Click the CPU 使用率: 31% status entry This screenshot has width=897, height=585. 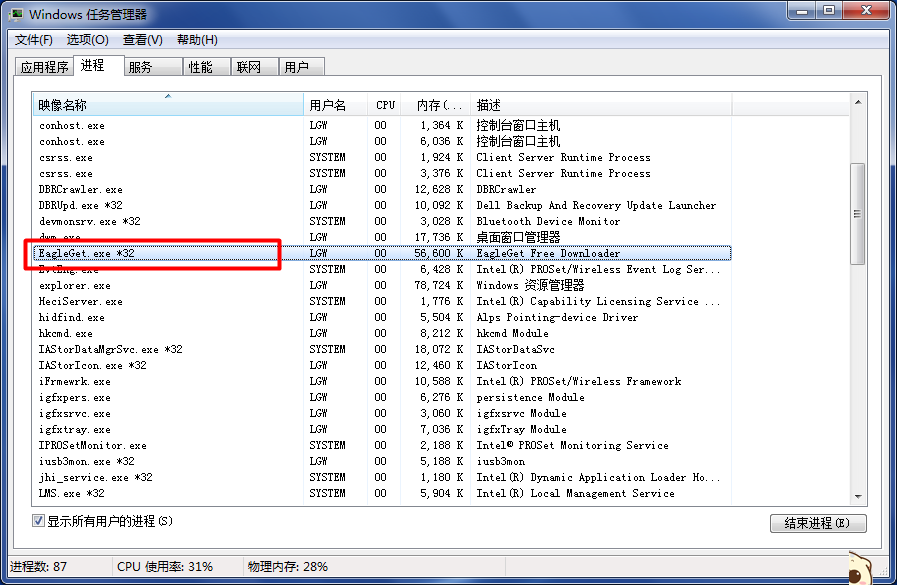[165, 567]
